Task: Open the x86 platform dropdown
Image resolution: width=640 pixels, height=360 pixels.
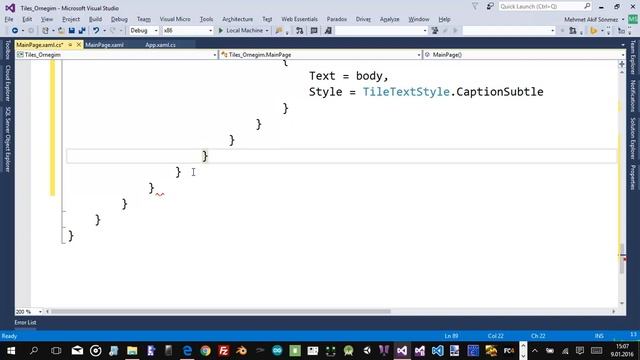Action: coord(188,31)
